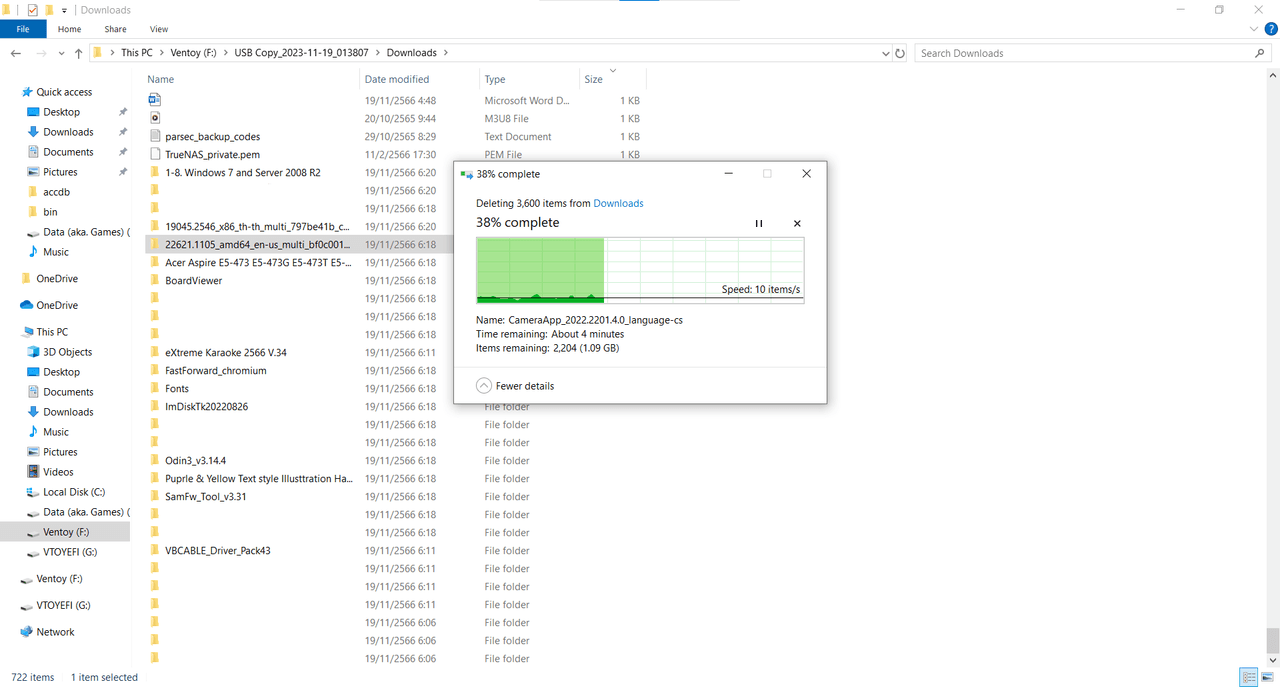The image size is (1280, 687).
Task: Click the Downloads link in the delete dialog
Action: 618,203
